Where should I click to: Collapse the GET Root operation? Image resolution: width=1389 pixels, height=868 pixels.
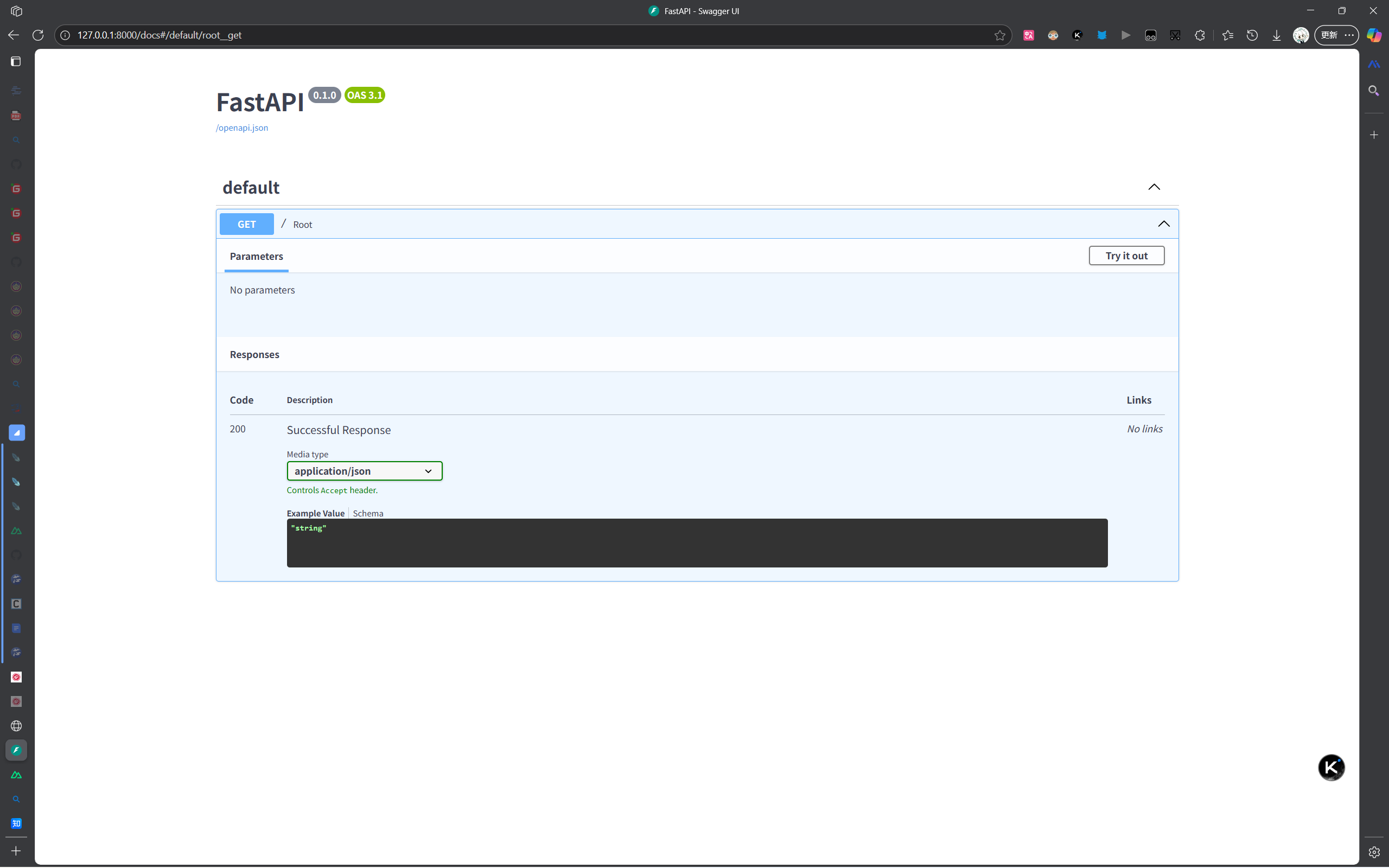(x=1164, y=224)
